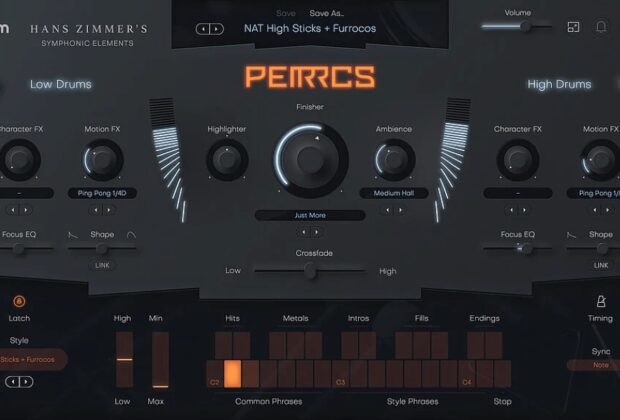This screenshot has height=420, width=620.
Task: Trigger the highlighted orange phrase key next to C2
Action: coord(232,373)
